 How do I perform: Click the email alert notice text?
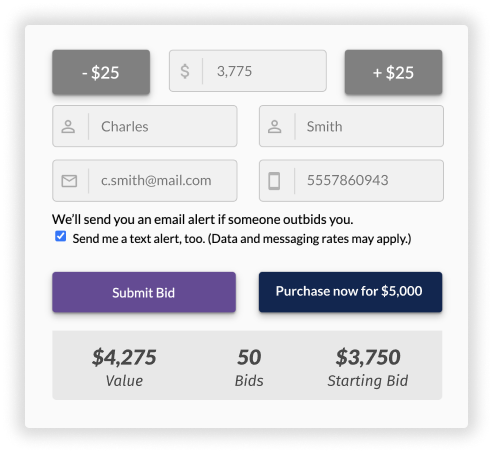pos(203,220)
